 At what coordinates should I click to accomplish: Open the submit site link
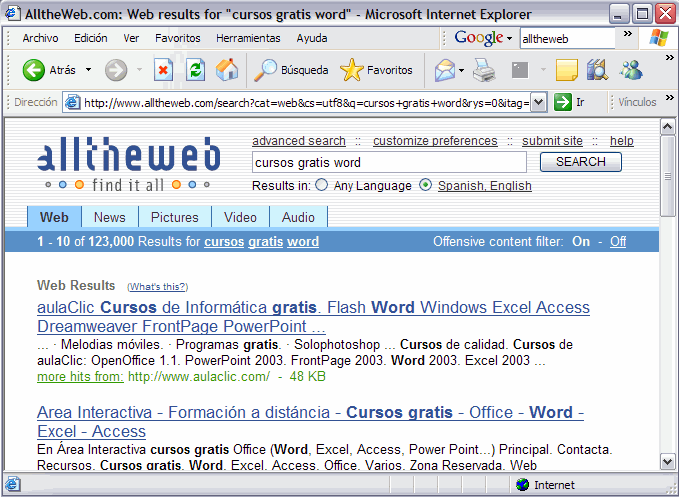(x=552, y=141)
